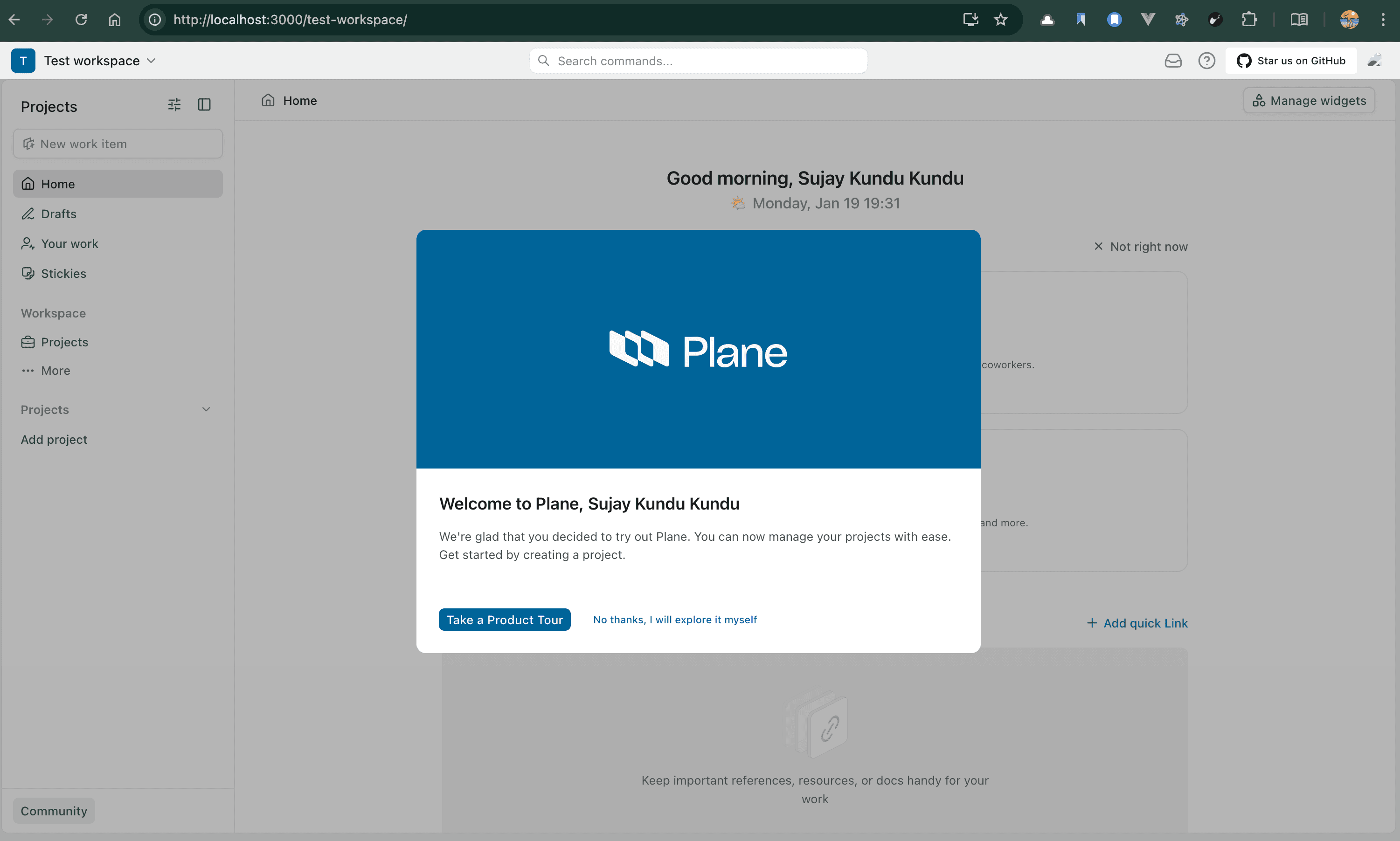Click the browser profile avatar
Viewport: 1400px width, 841px height.
(x=1349, y=20)
